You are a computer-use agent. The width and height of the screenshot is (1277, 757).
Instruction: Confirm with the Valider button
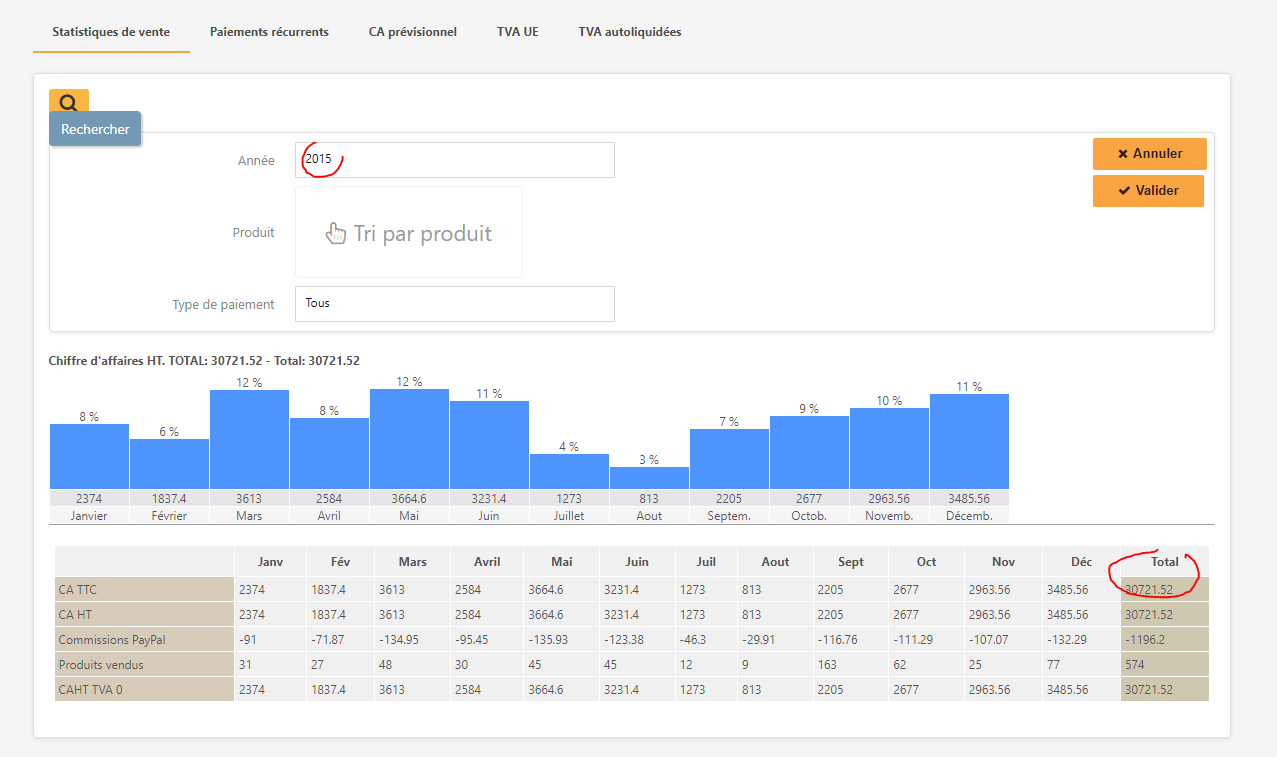[x=1148, y=190]
